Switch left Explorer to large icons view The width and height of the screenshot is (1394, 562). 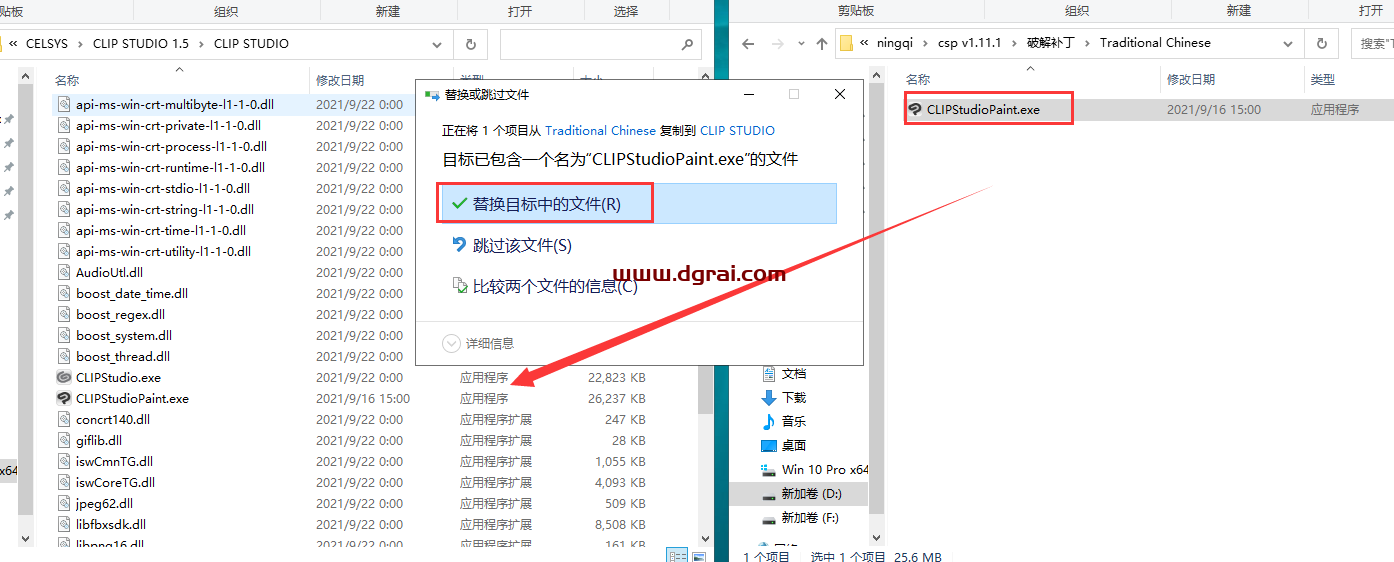(x=698, y=555)
